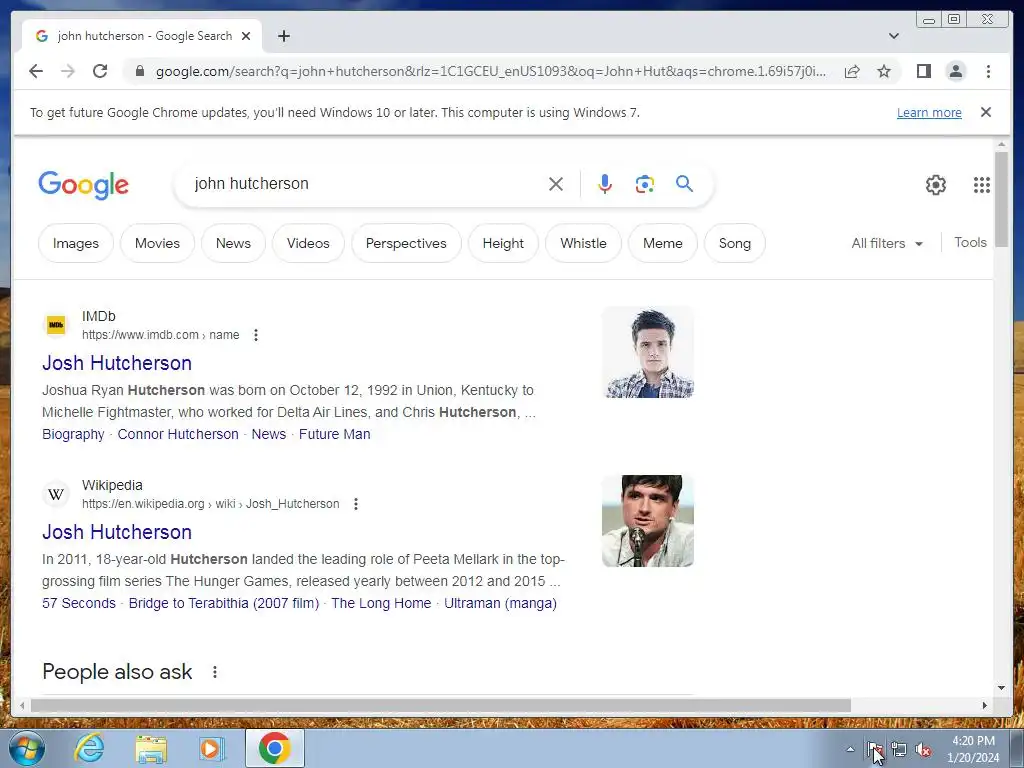
Task: Select the Whistle filter chip
Action: pos(583,243)
